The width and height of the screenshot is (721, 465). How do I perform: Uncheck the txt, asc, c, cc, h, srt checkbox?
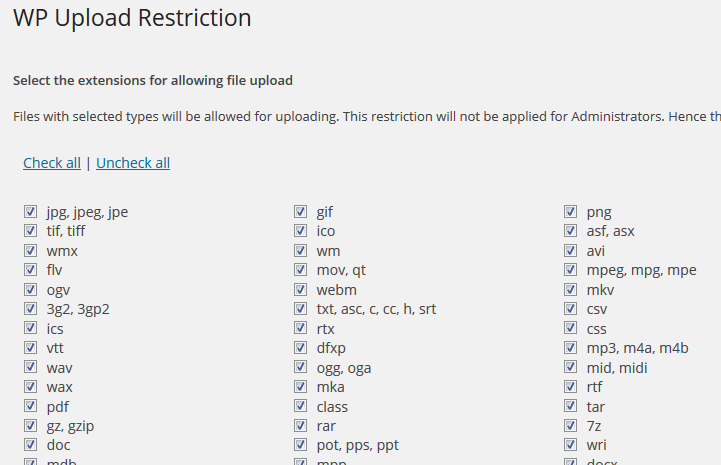300,309
